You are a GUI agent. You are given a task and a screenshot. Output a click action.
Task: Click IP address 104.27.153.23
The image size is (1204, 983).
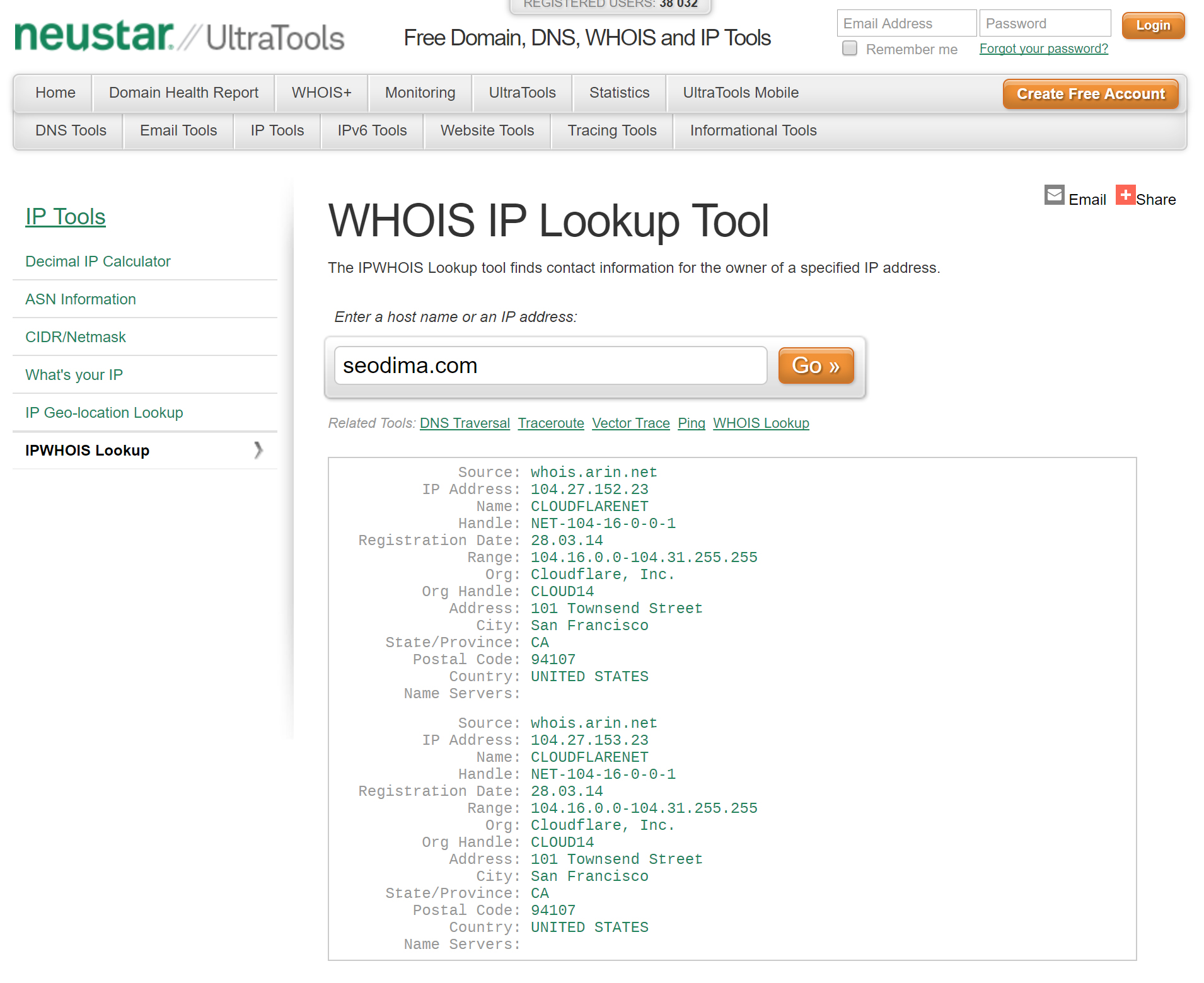(x=589, y=740)
